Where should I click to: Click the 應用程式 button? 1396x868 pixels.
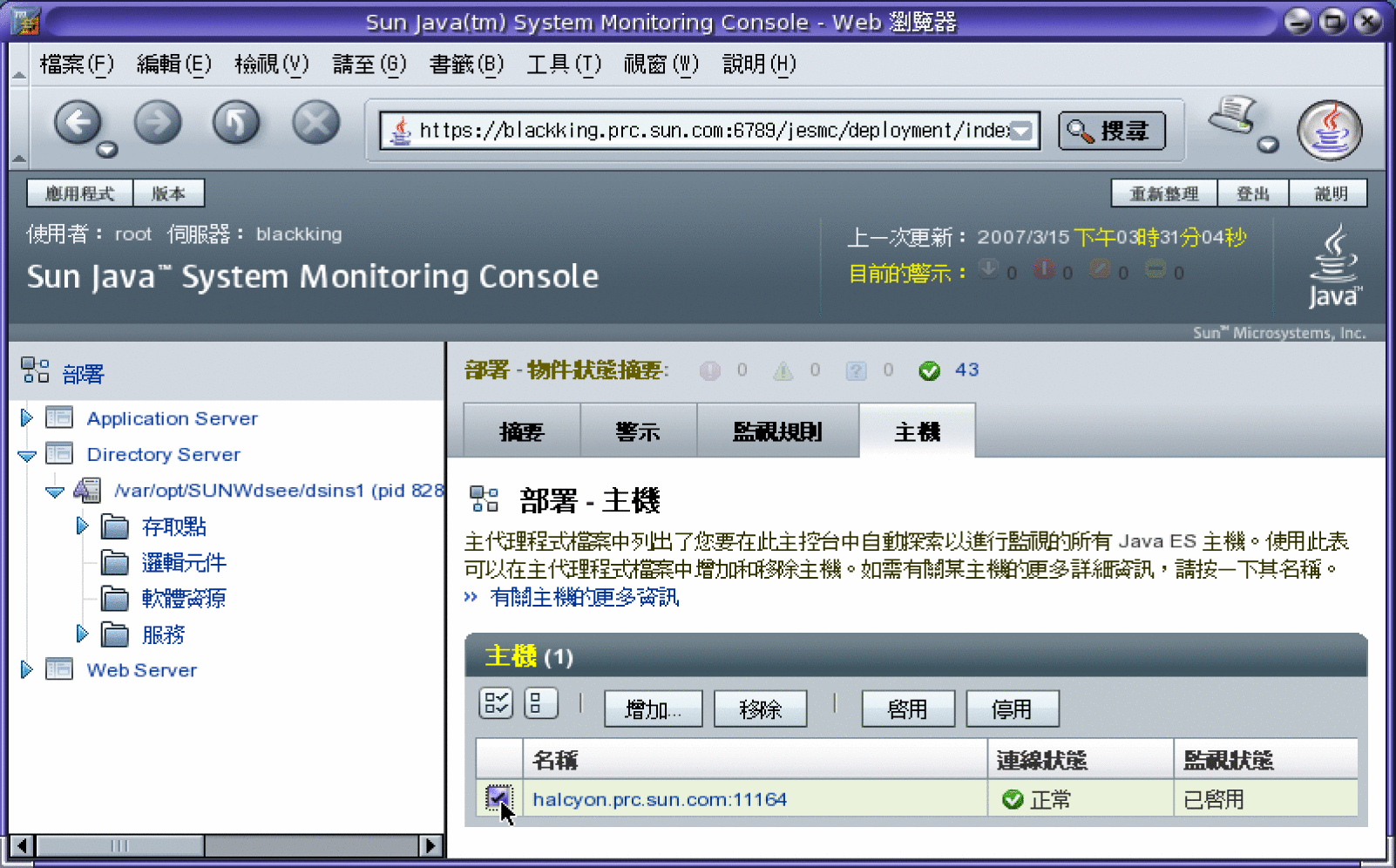(79, 193)
